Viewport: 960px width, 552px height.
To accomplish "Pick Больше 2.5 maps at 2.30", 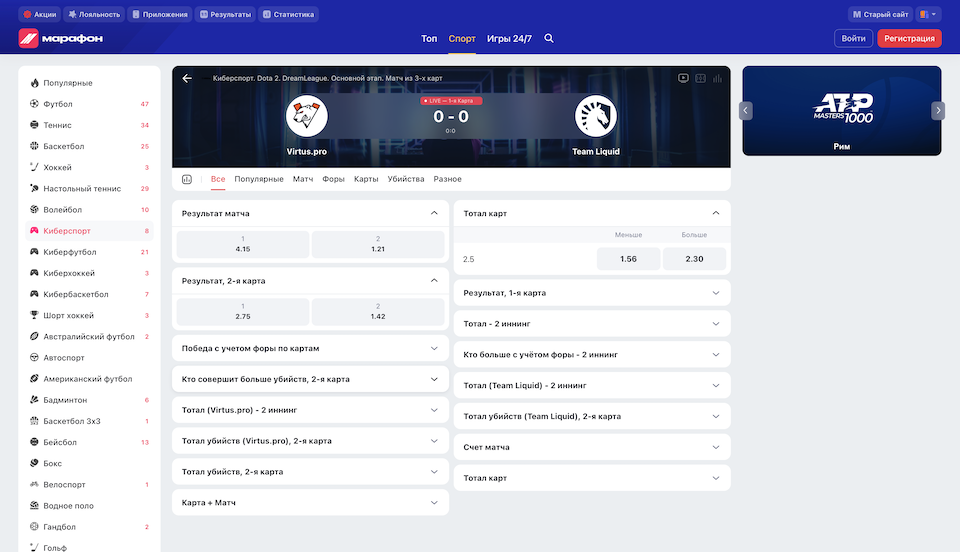I will (694, 259).
